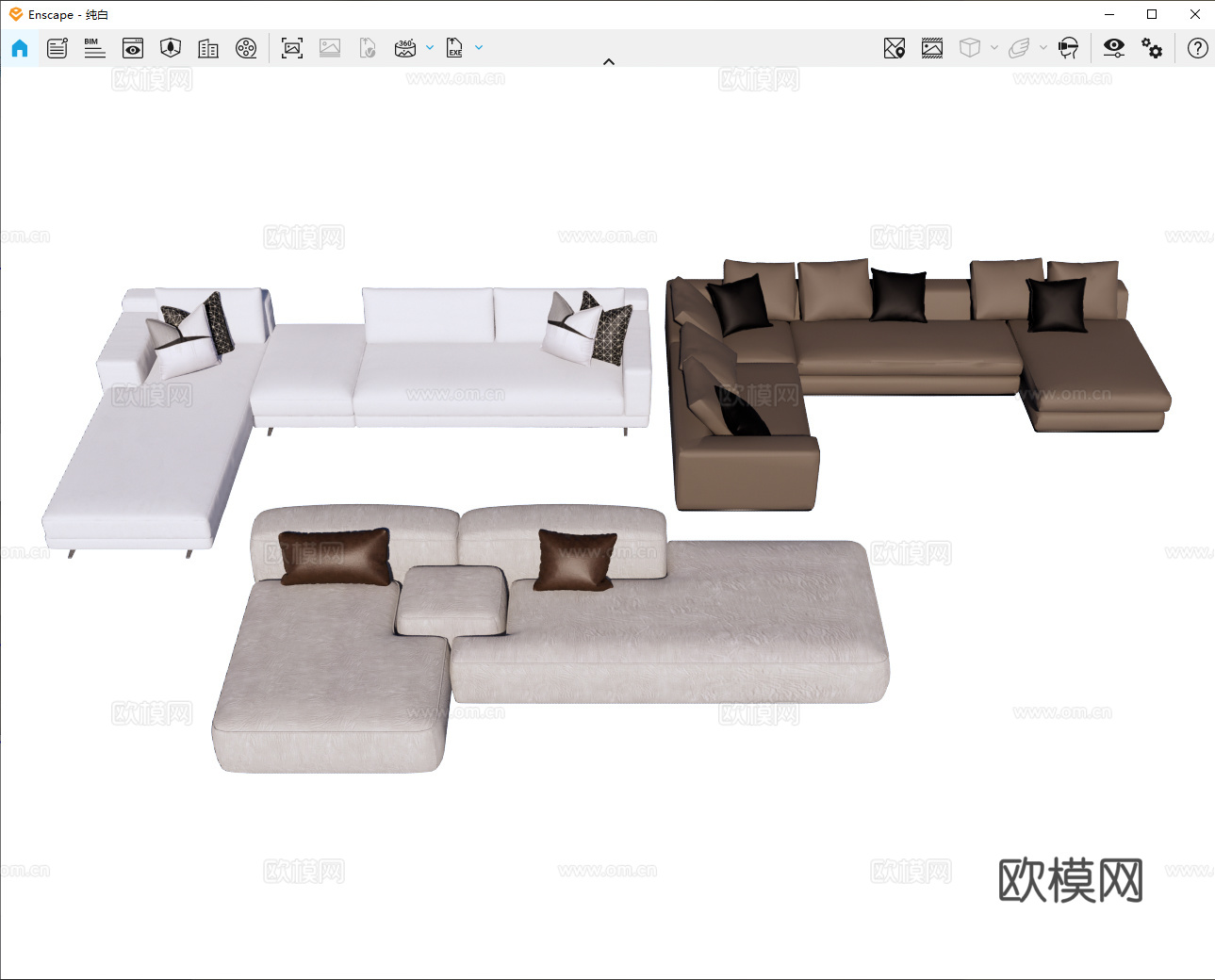Close the Enscape window
1215x980 pixels.
1194,14
